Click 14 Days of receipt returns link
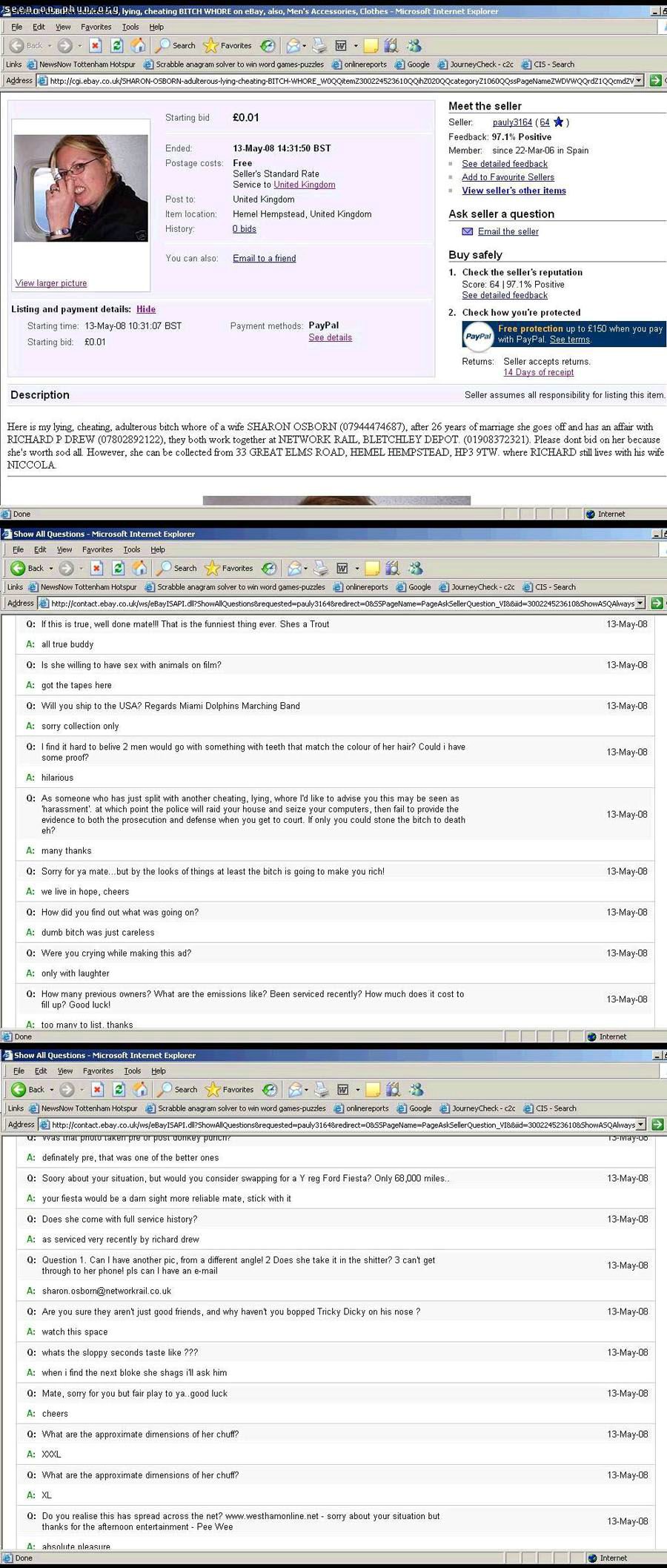 (x=538, y=372)
